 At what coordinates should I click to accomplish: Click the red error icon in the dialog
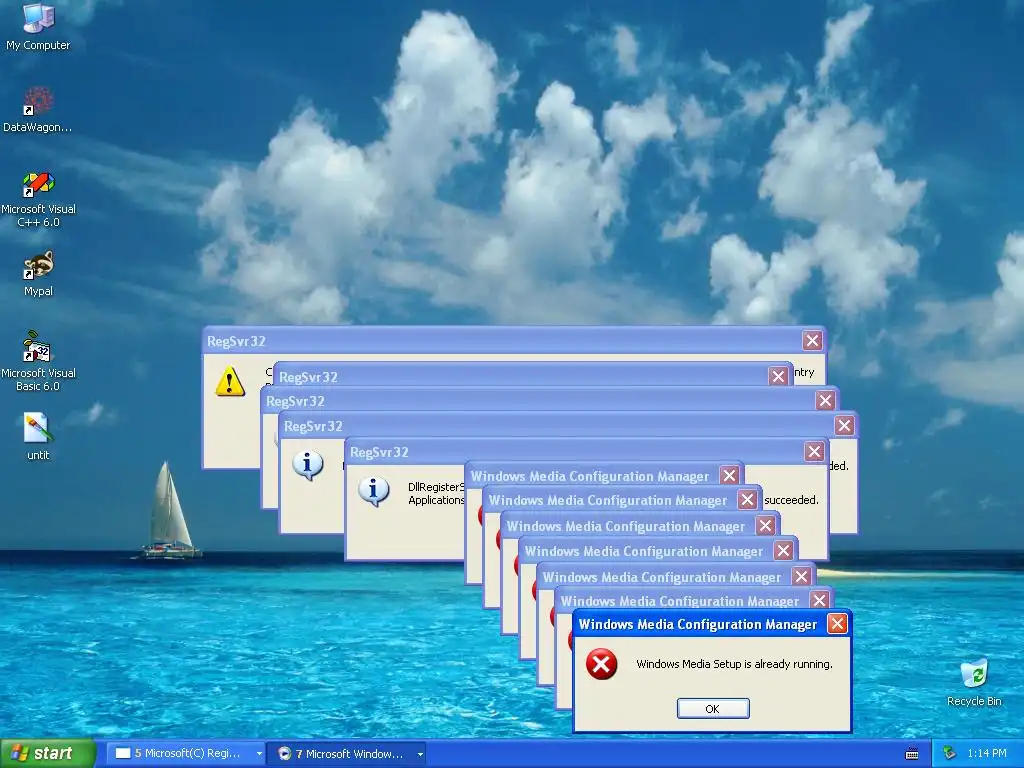(x=601, y=664)
